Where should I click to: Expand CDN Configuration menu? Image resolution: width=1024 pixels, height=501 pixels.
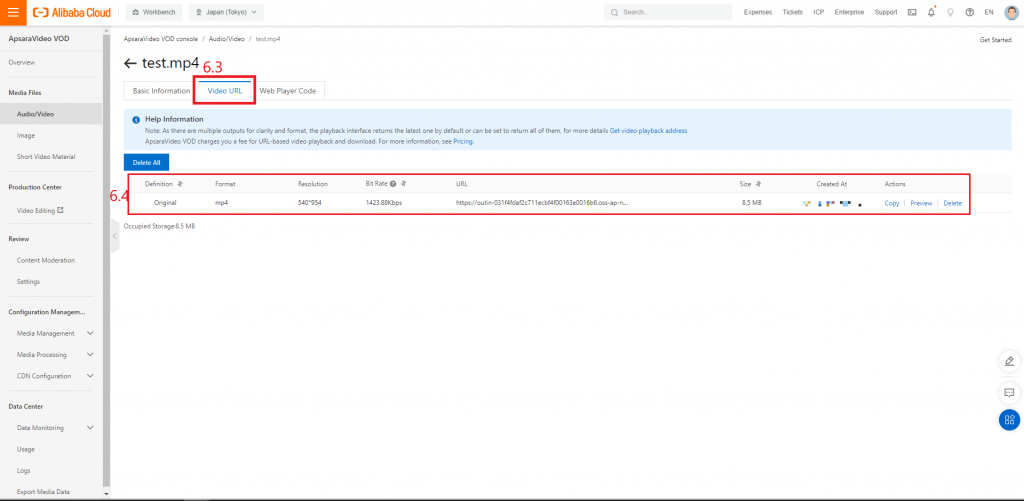click(x=90, y=376)
